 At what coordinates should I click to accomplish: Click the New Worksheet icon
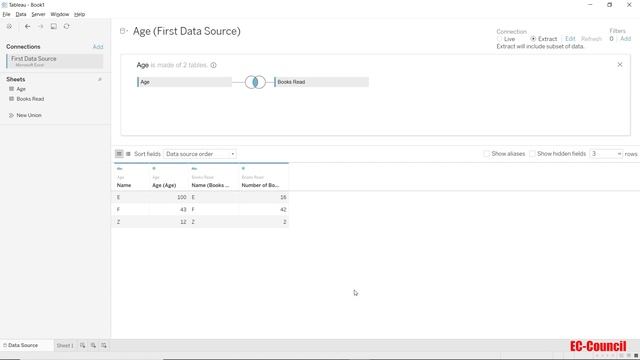82,345
